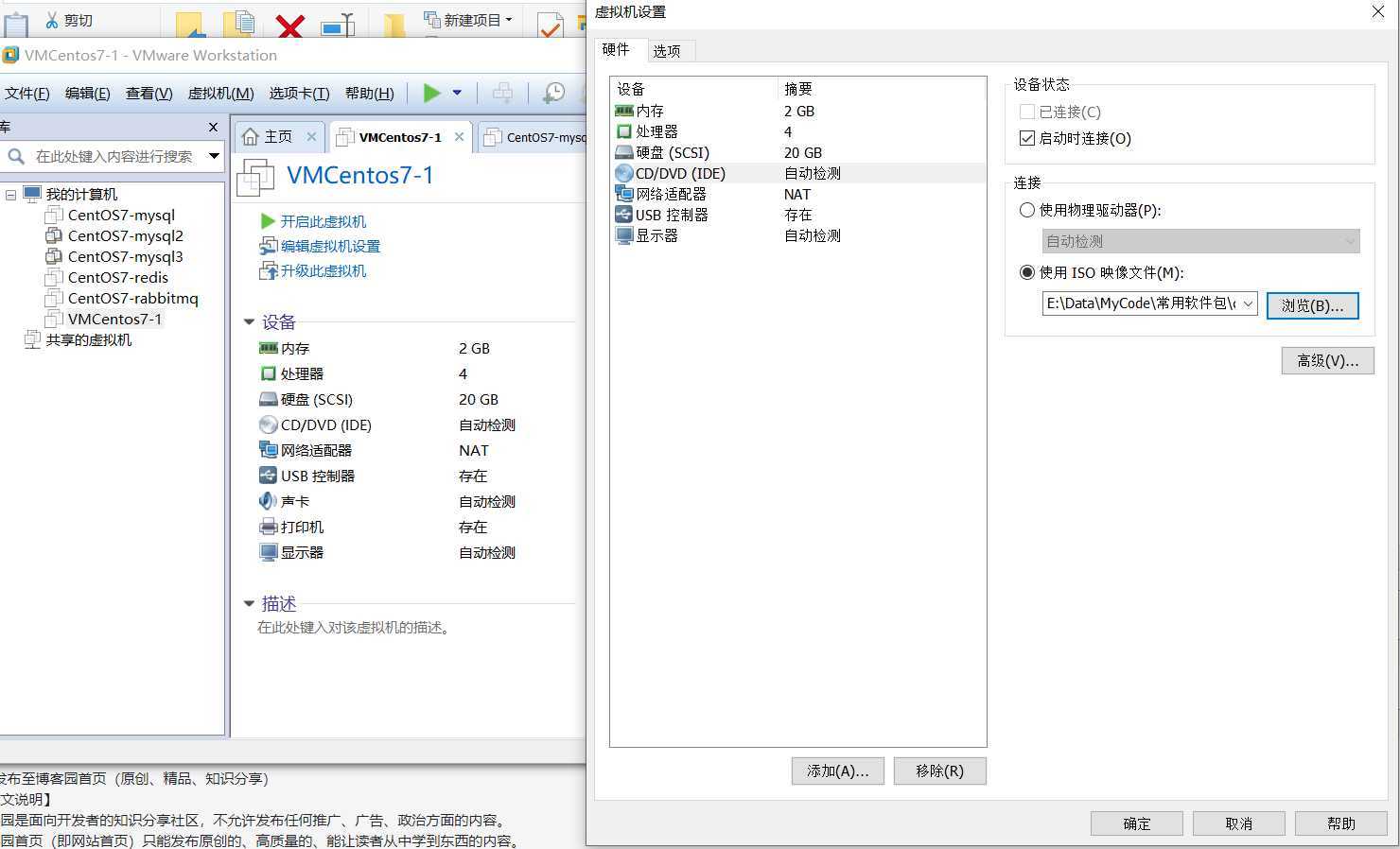
Task: Collapse the 描述 section in VM summary
Action: (250, 603)
